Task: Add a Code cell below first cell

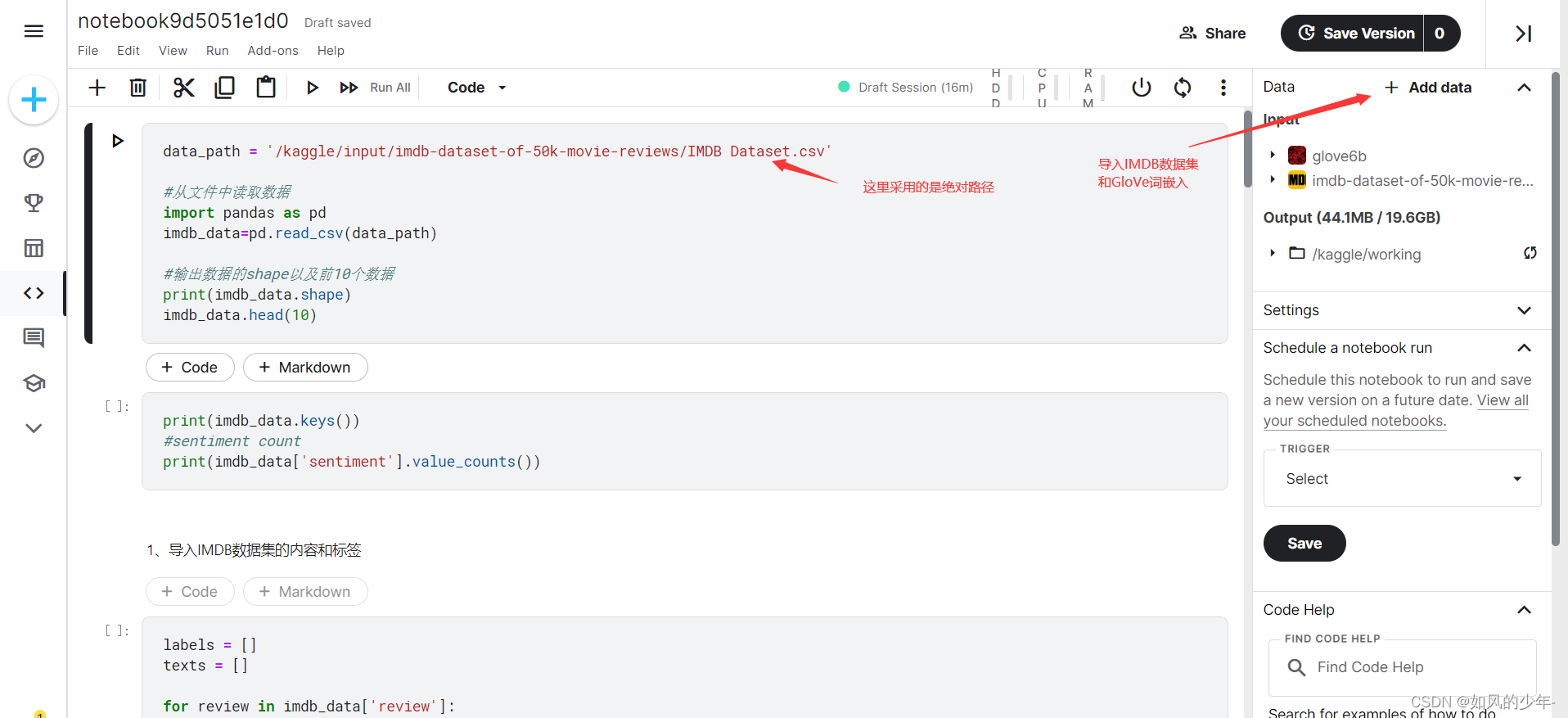Action: click(x=190, y=368)
